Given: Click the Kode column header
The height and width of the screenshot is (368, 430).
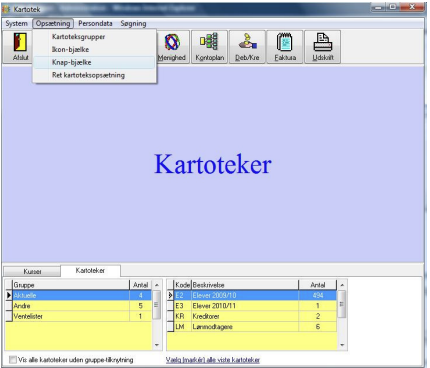Looking at the screenshot, I should click(x=183, y=285).
